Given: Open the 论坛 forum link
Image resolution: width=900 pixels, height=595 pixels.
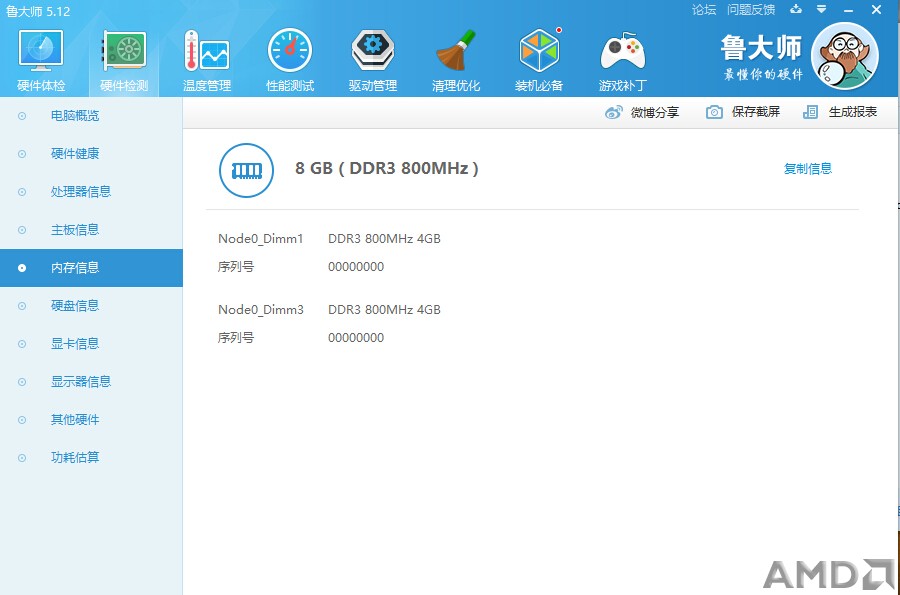Looking at the screenshot, I should coord(704,10).
